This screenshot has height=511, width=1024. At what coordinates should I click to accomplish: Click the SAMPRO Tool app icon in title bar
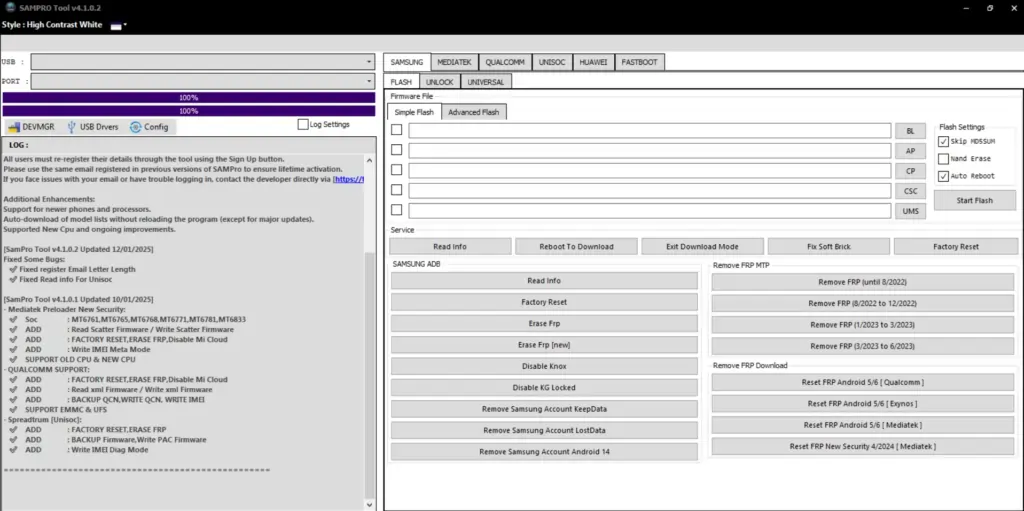coord(10,8)
